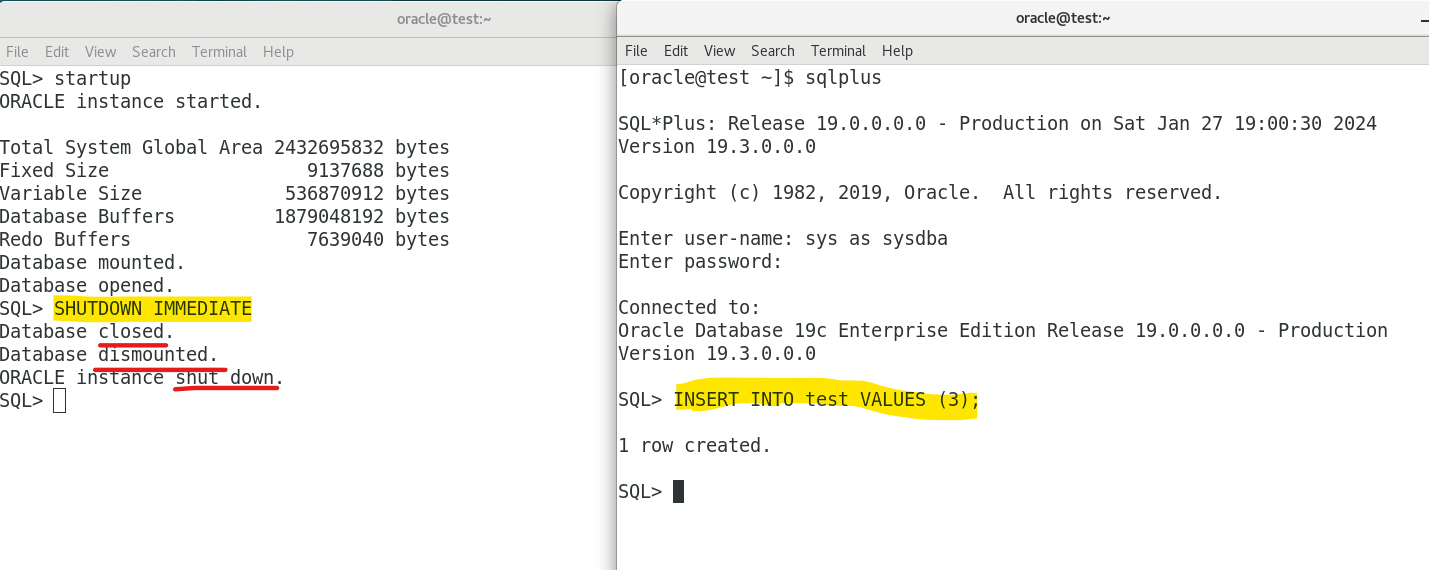Click 'Enter user-name: sys as sysdba' line

[x=783, y=238]
